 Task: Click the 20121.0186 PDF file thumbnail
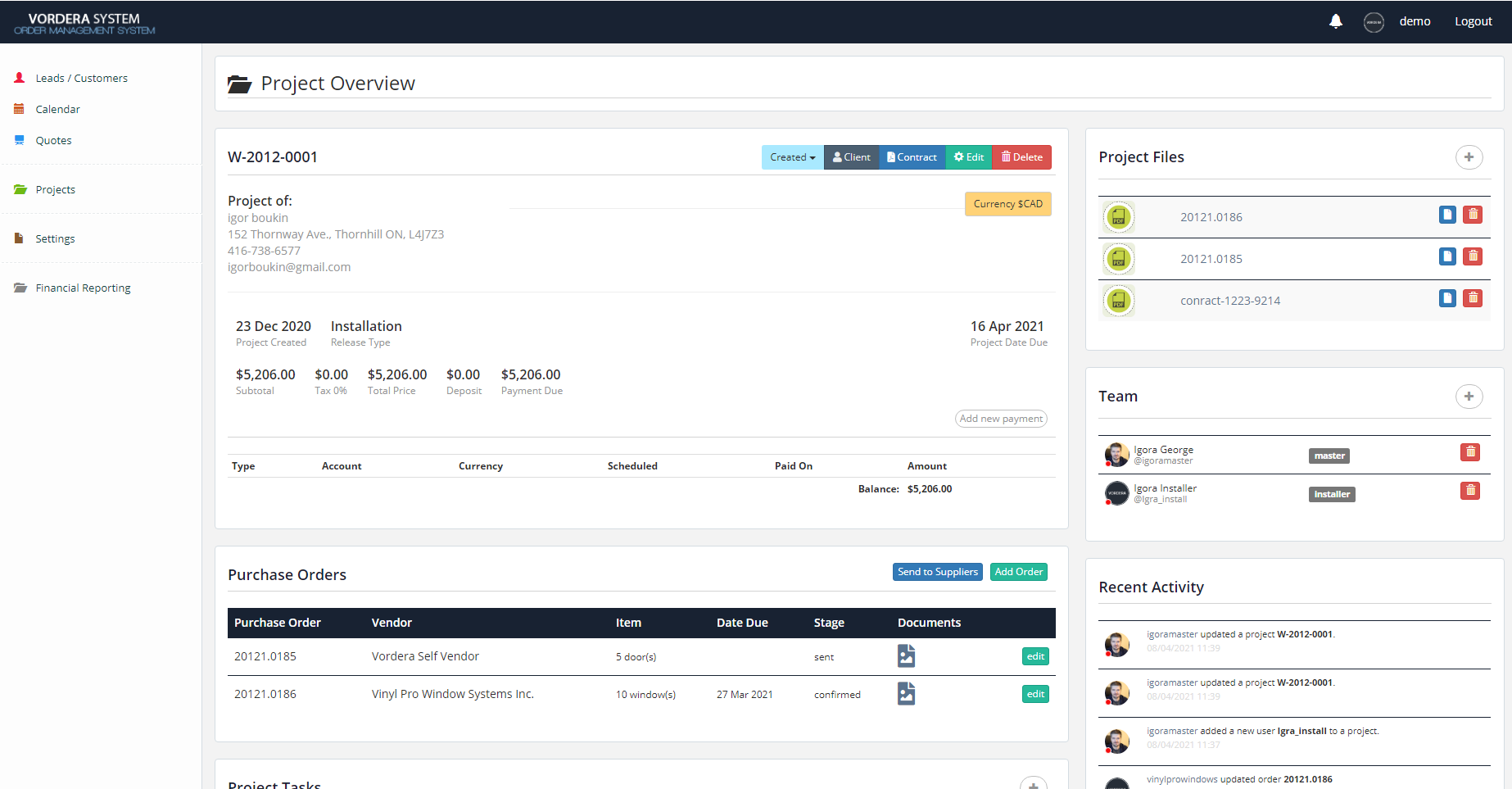click(x=1119, y=217)
